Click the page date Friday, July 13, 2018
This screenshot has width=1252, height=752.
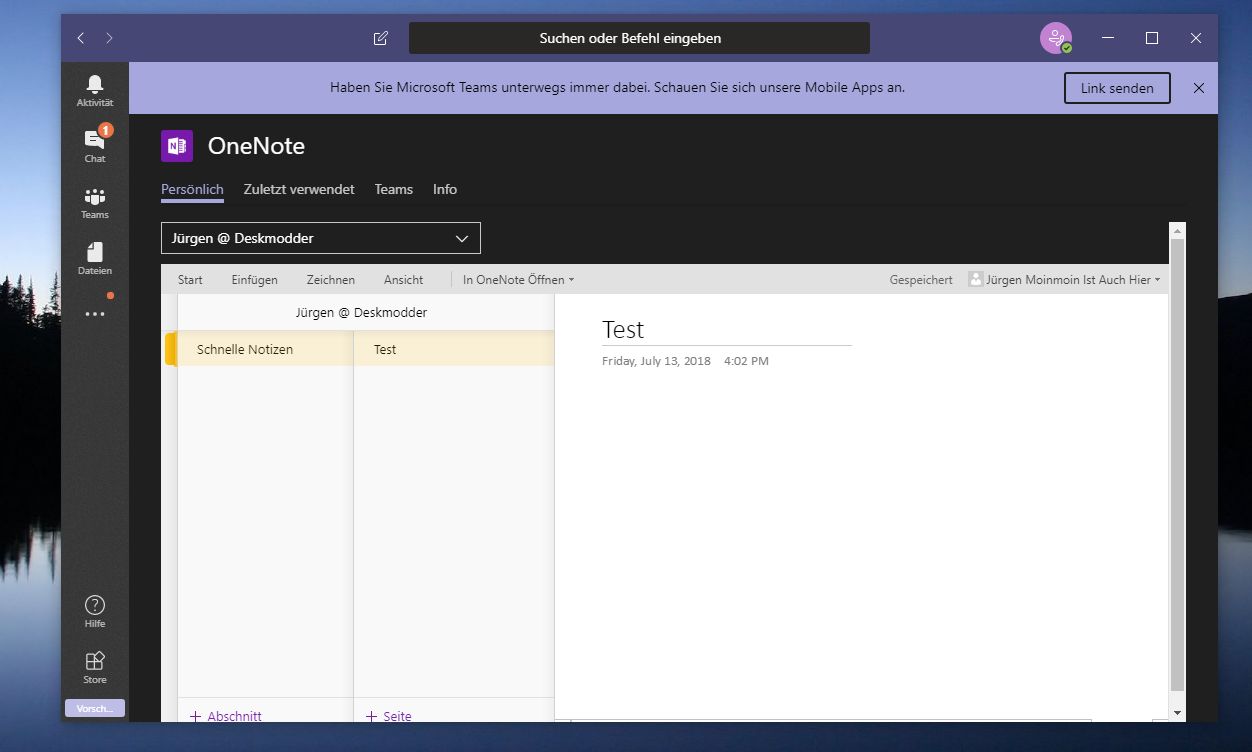[x=656, y=361]
